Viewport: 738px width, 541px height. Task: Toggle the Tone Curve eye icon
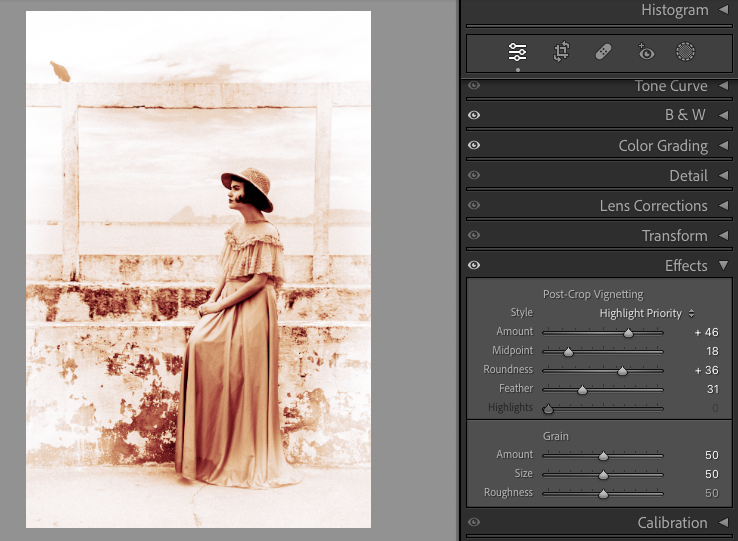coord(474,86)
